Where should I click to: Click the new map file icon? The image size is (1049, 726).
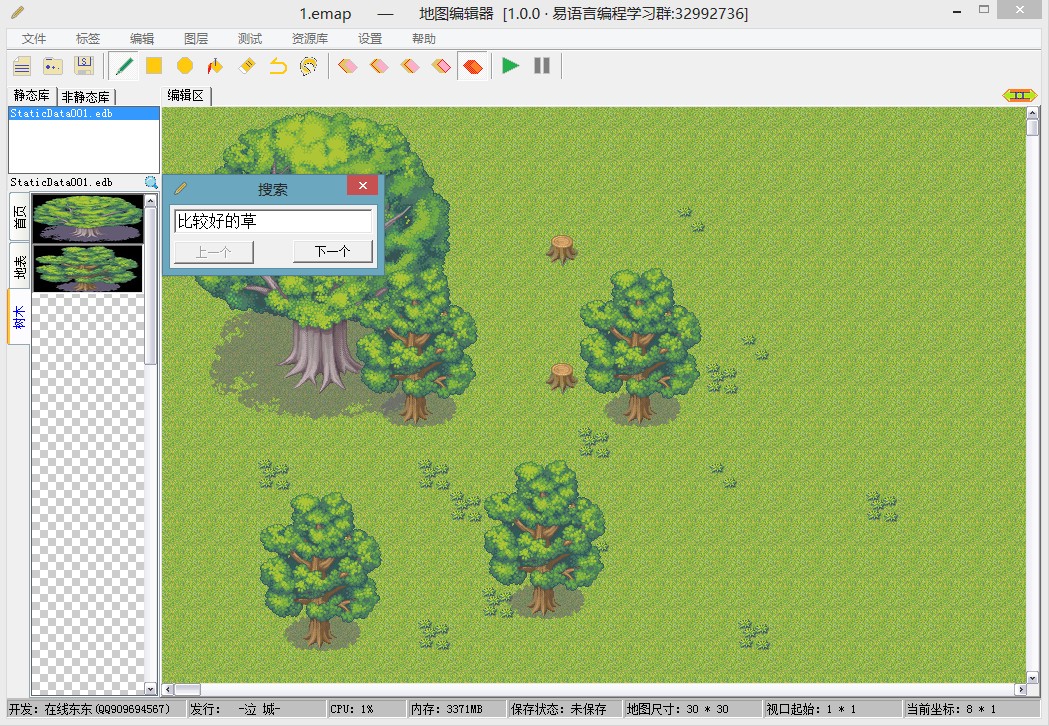(x=22, y=66)
